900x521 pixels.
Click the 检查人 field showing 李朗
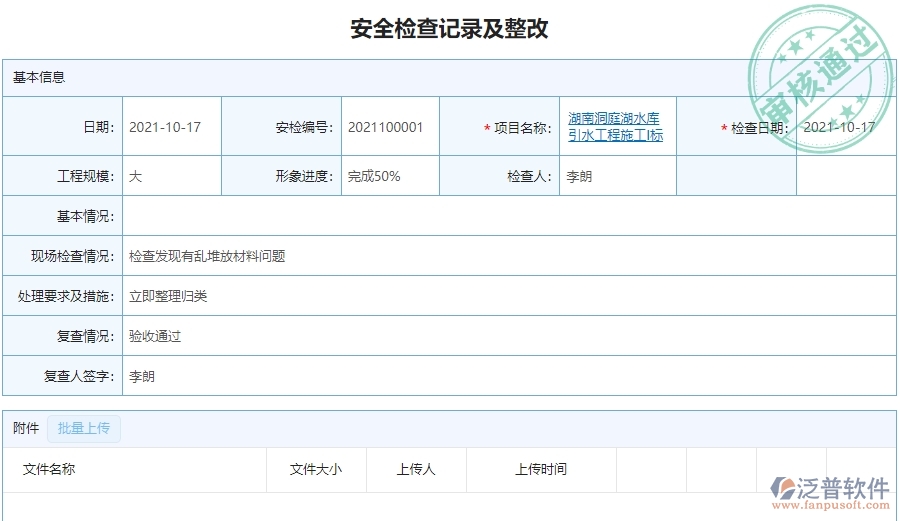pos(616,176)
